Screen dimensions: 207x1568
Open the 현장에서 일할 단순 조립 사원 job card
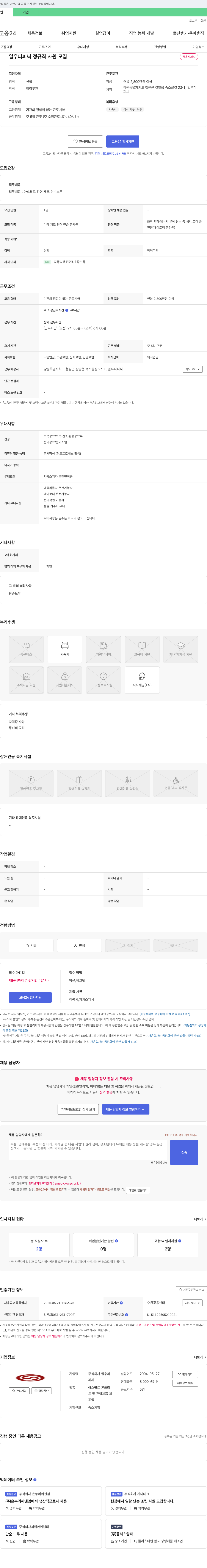coord(156,1501)
